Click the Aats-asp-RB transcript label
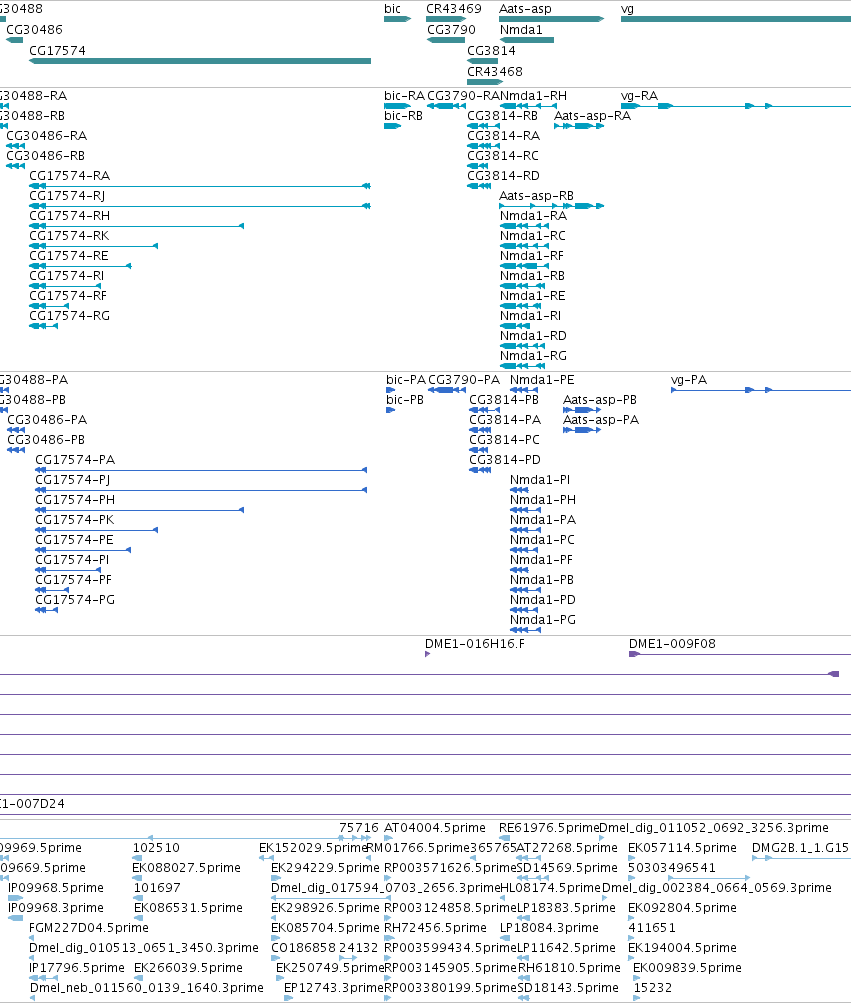Screen dimensions: 851x1003 536,196
